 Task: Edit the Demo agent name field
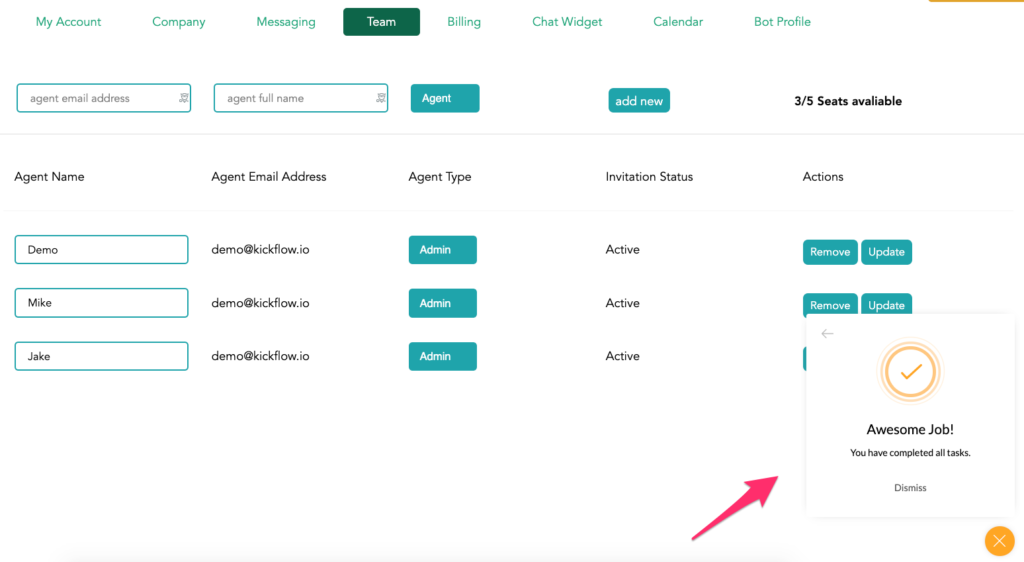101,249
